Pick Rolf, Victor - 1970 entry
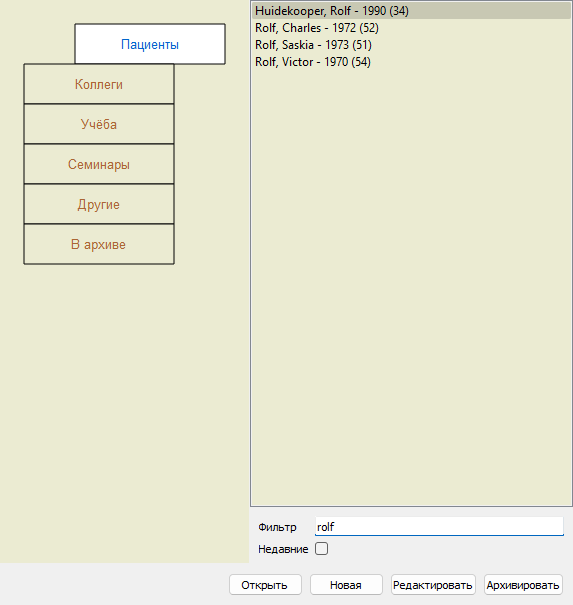This screenshot has height=605, width=573. point(411,62)
